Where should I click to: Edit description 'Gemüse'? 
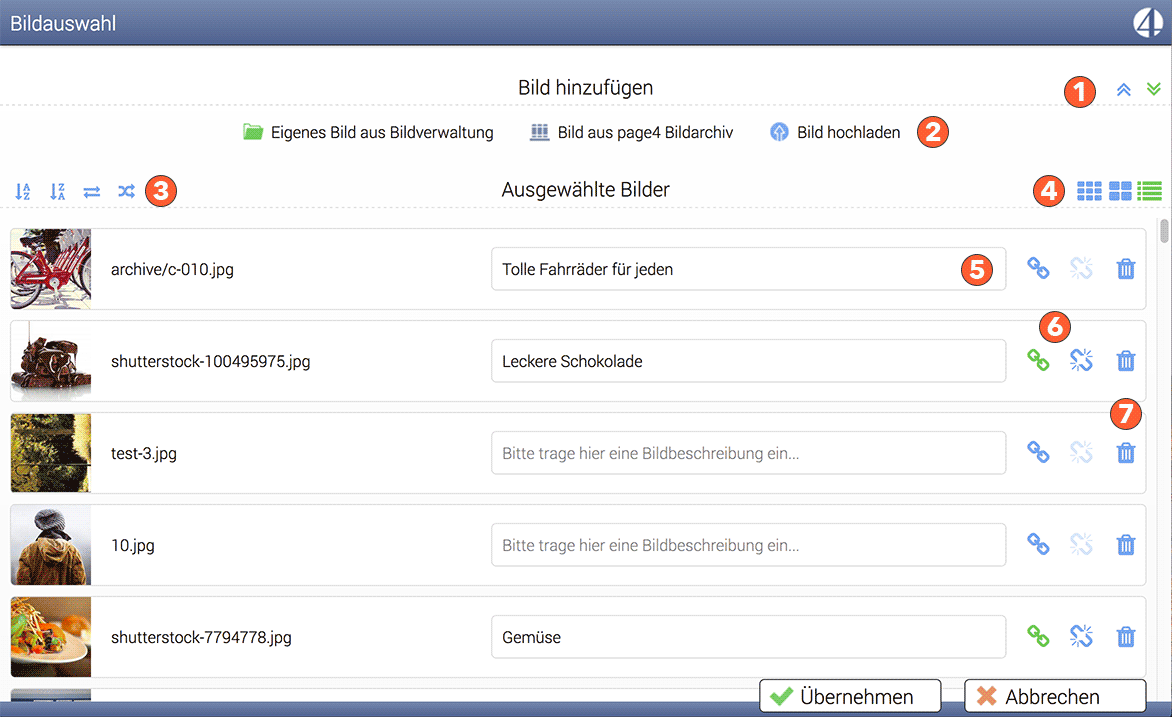click(748, 637)
